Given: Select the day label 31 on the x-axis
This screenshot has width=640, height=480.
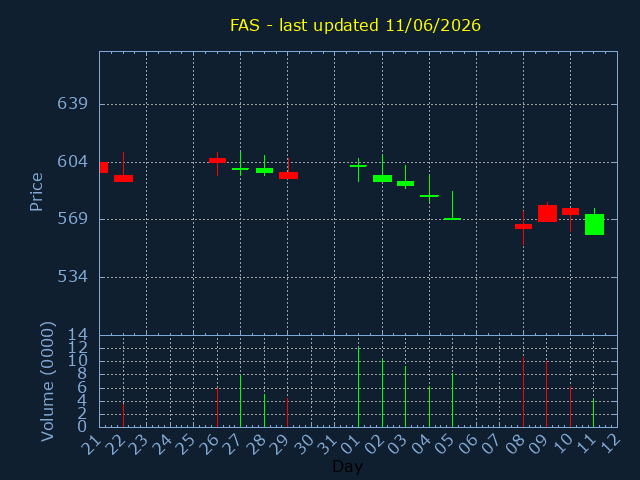Looking at the screenshot, I should tap(327, 444).
